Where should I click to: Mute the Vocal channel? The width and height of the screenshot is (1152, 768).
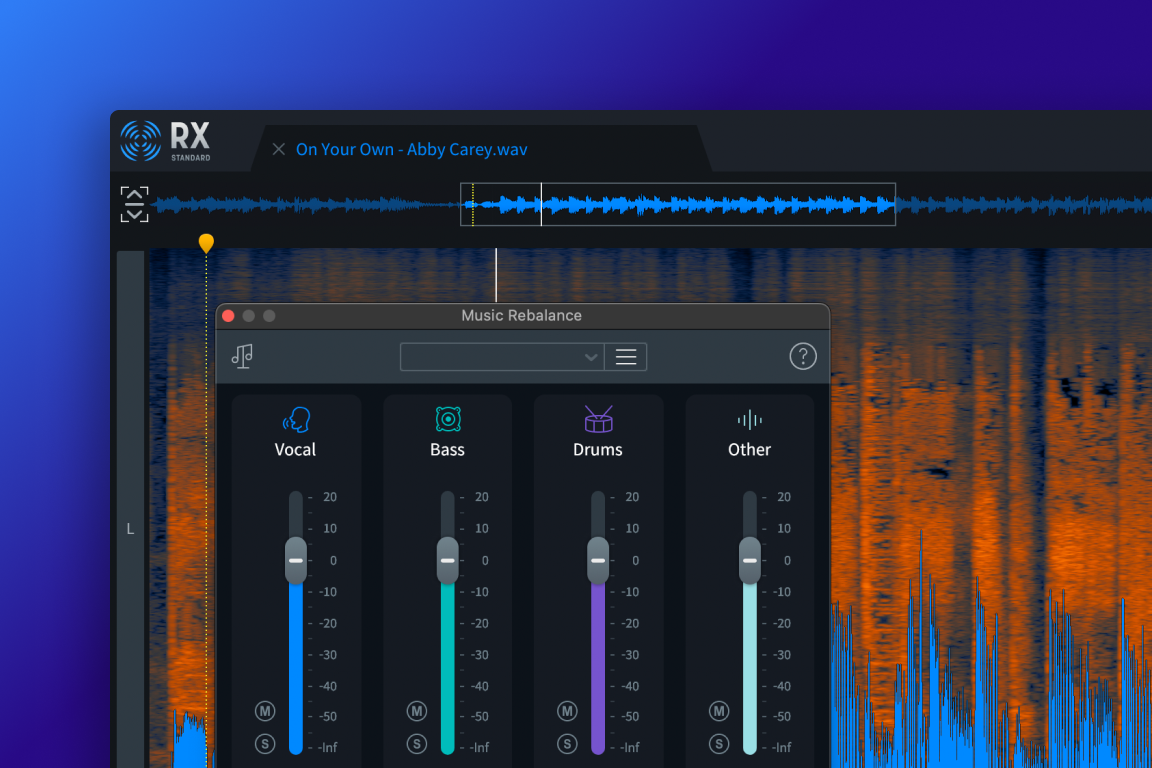click(x=265, y=711)
